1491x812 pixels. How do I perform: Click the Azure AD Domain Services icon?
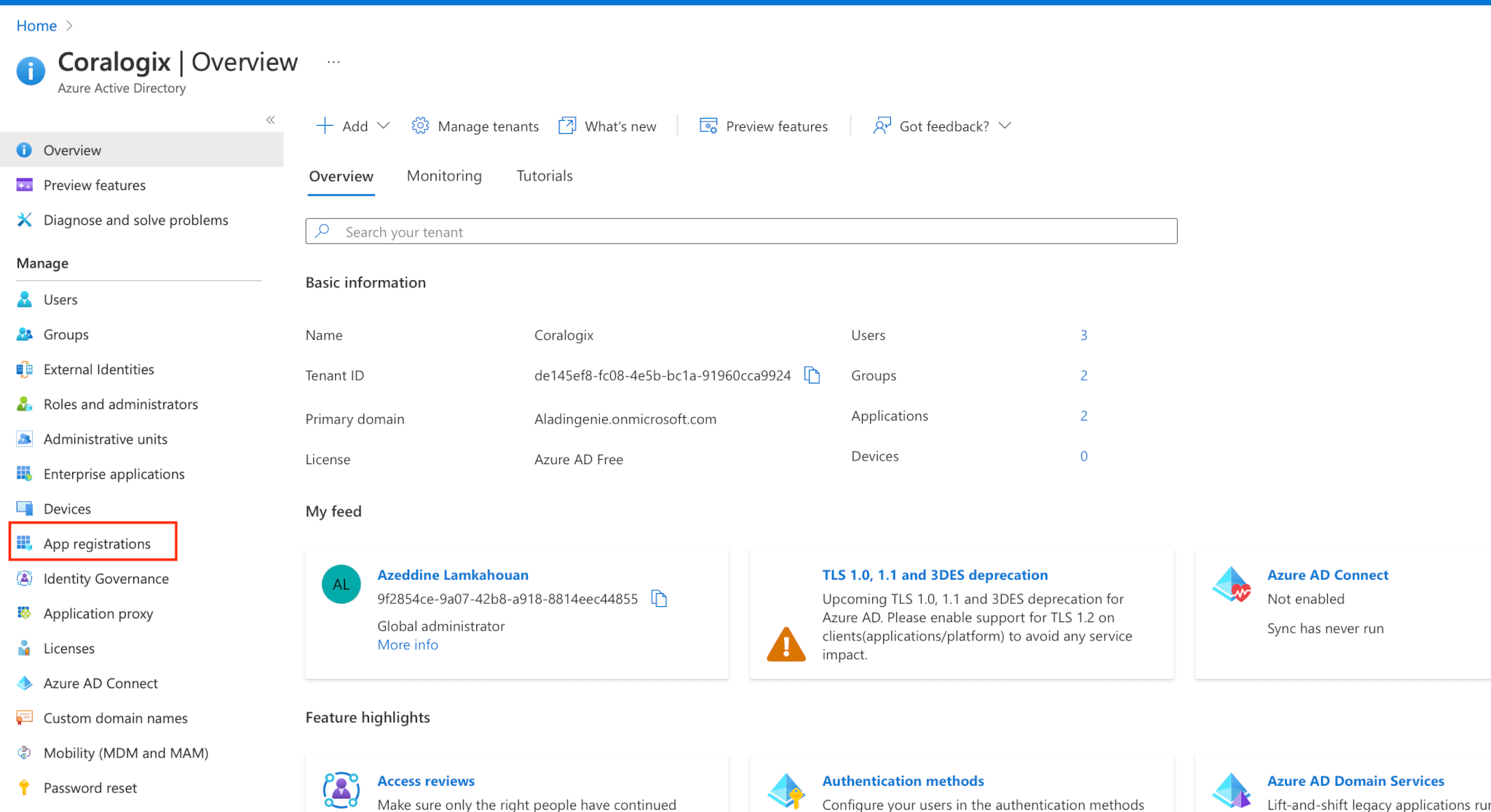(x=1232, y=790)
